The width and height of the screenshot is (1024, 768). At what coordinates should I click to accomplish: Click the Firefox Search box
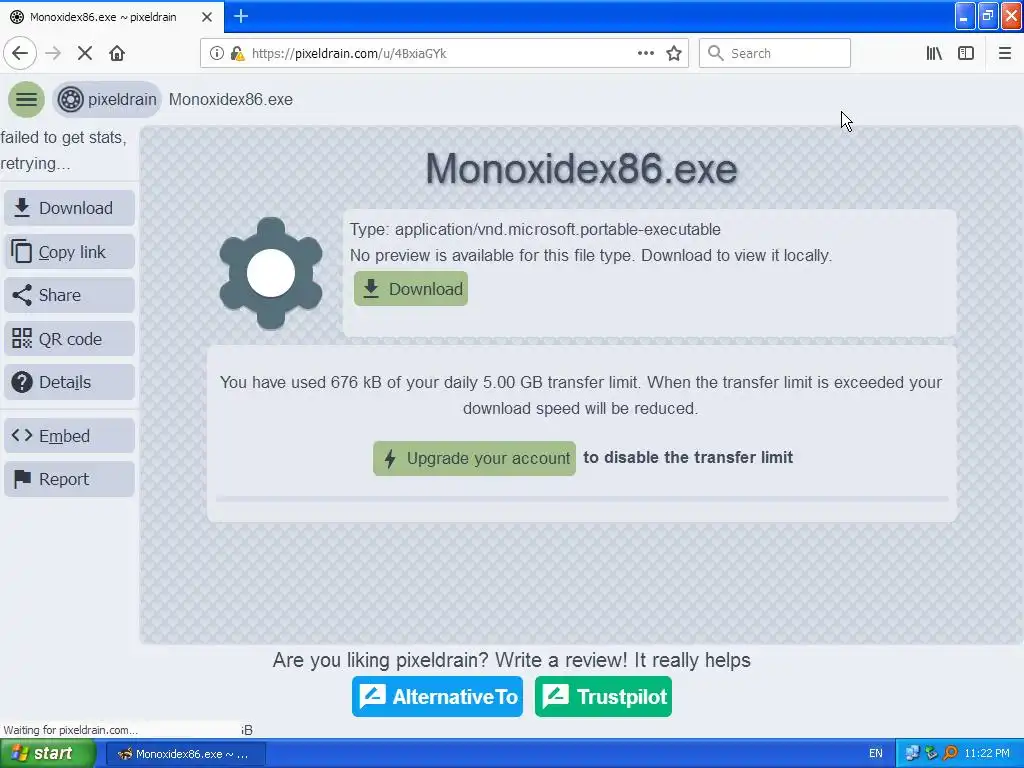[x=775, y=54]
